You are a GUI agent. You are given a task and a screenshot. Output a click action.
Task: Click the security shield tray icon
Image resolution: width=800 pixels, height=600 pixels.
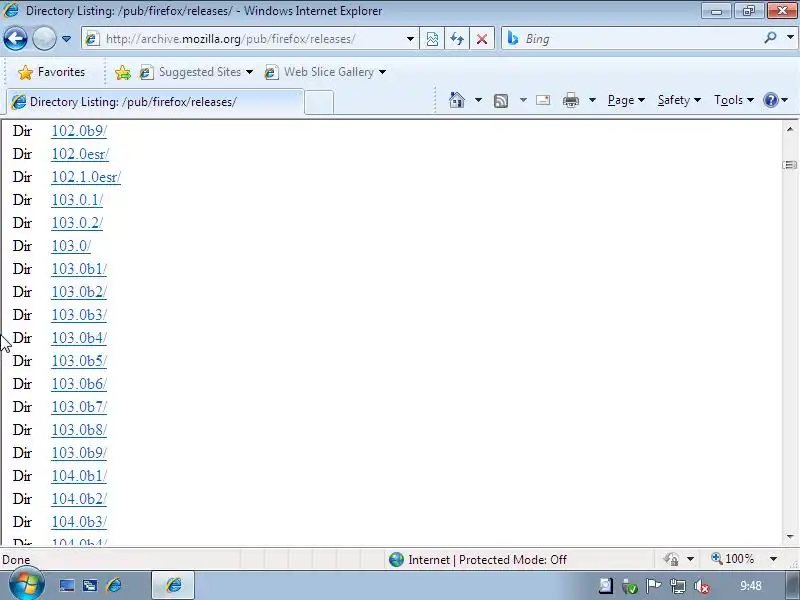(x=630, y=586)
